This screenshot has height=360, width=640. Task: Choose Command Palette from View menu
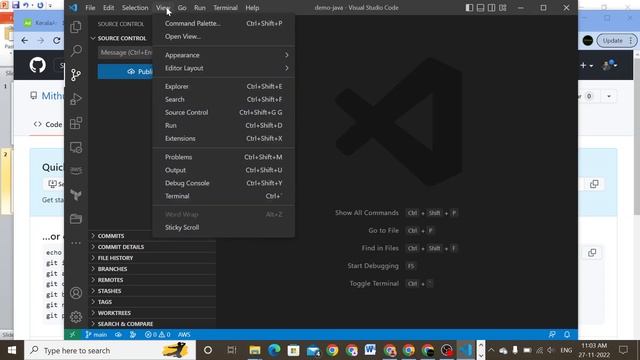click(223, 24)
